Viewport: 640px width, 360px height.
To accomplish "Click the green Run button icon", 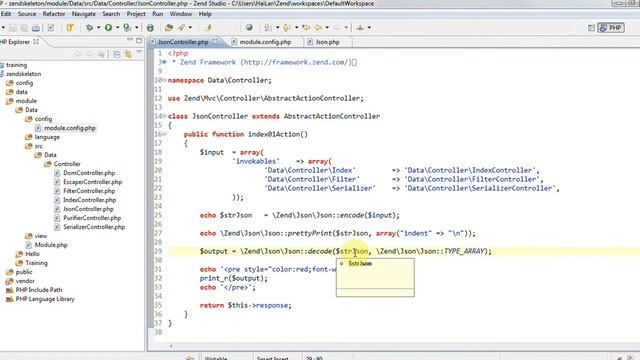I will (x=108, y=28).
